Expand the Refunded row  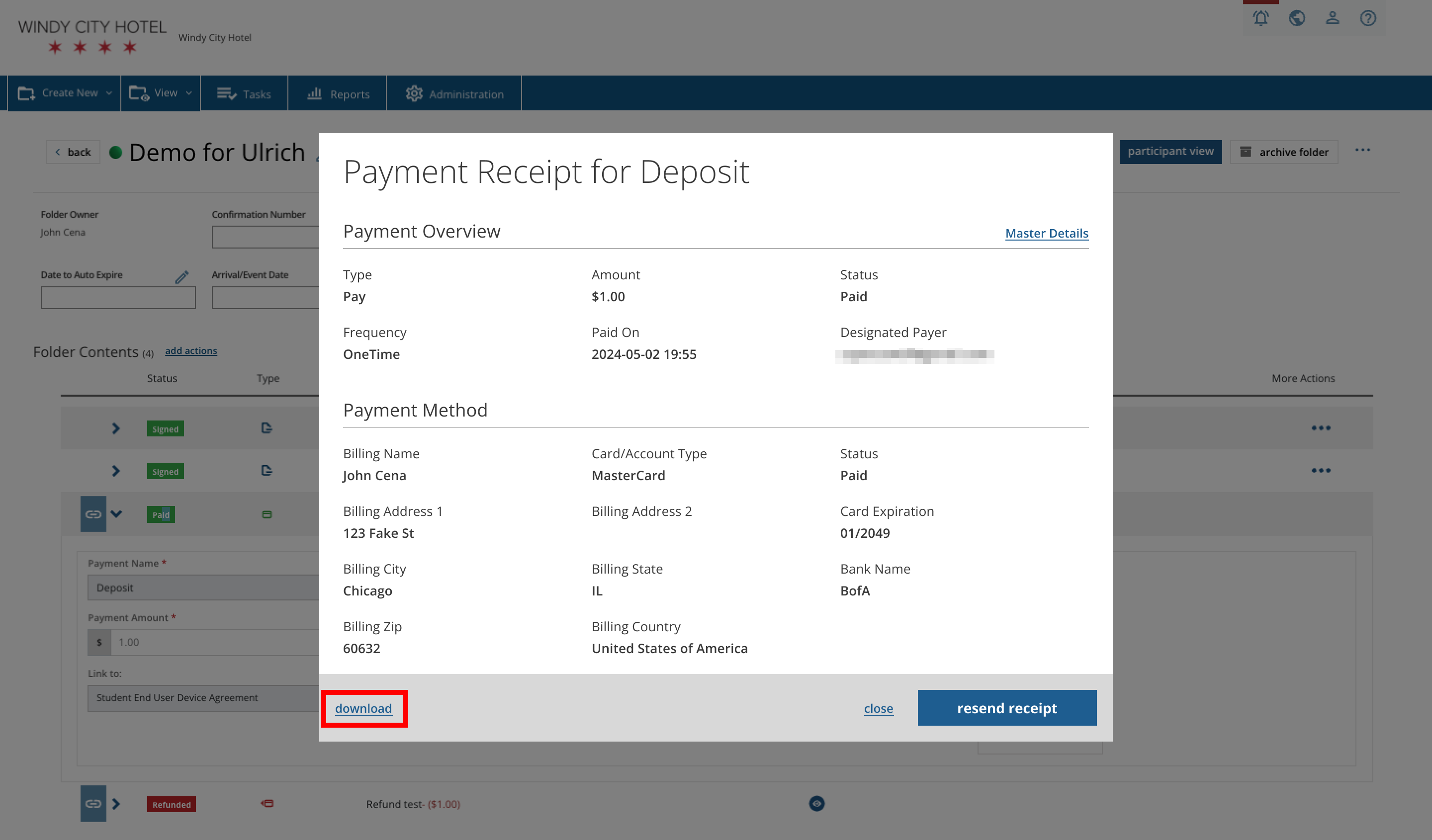[x=116, y=804]
